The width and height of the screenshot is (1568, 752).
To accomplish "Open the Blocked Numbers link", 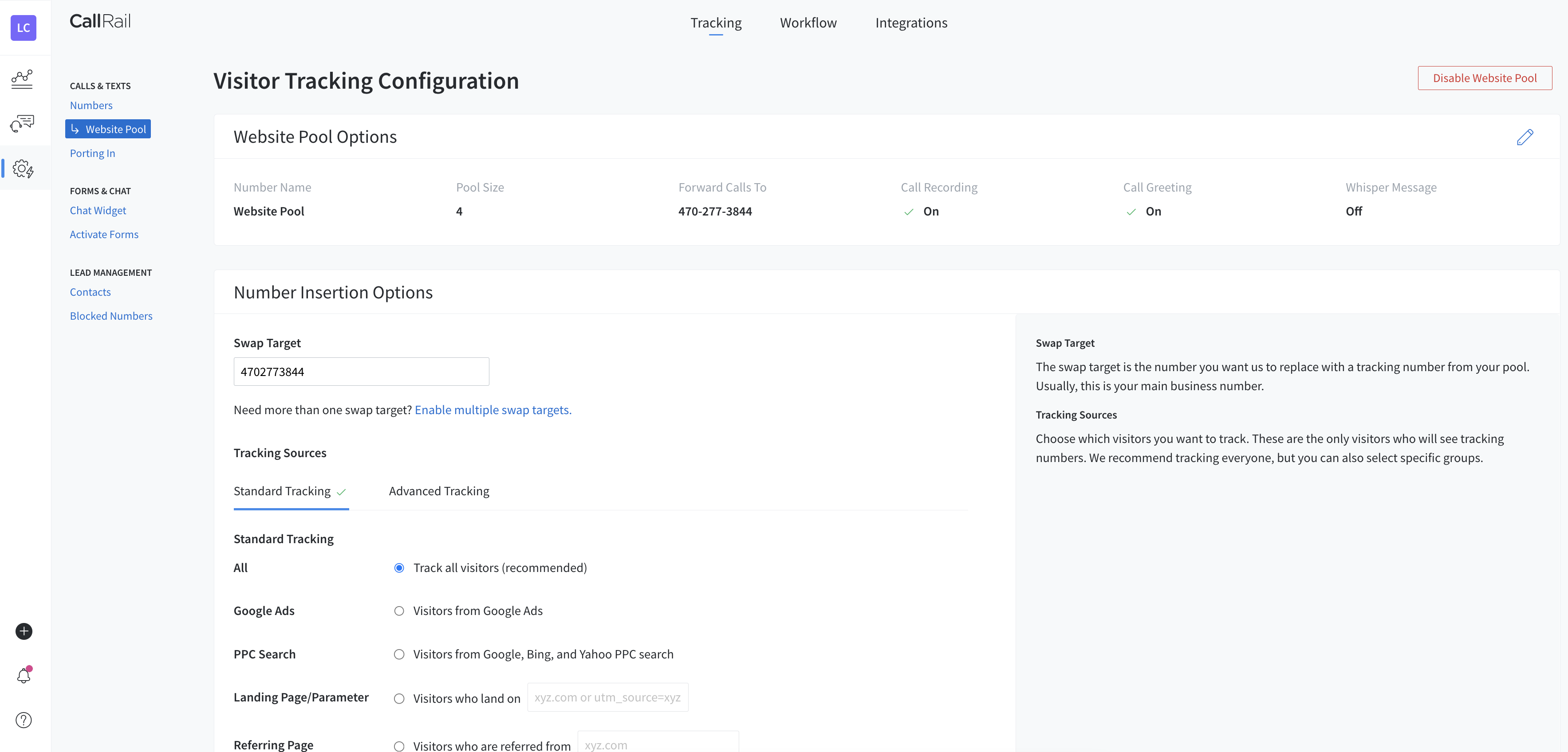I will click(111, 316).
